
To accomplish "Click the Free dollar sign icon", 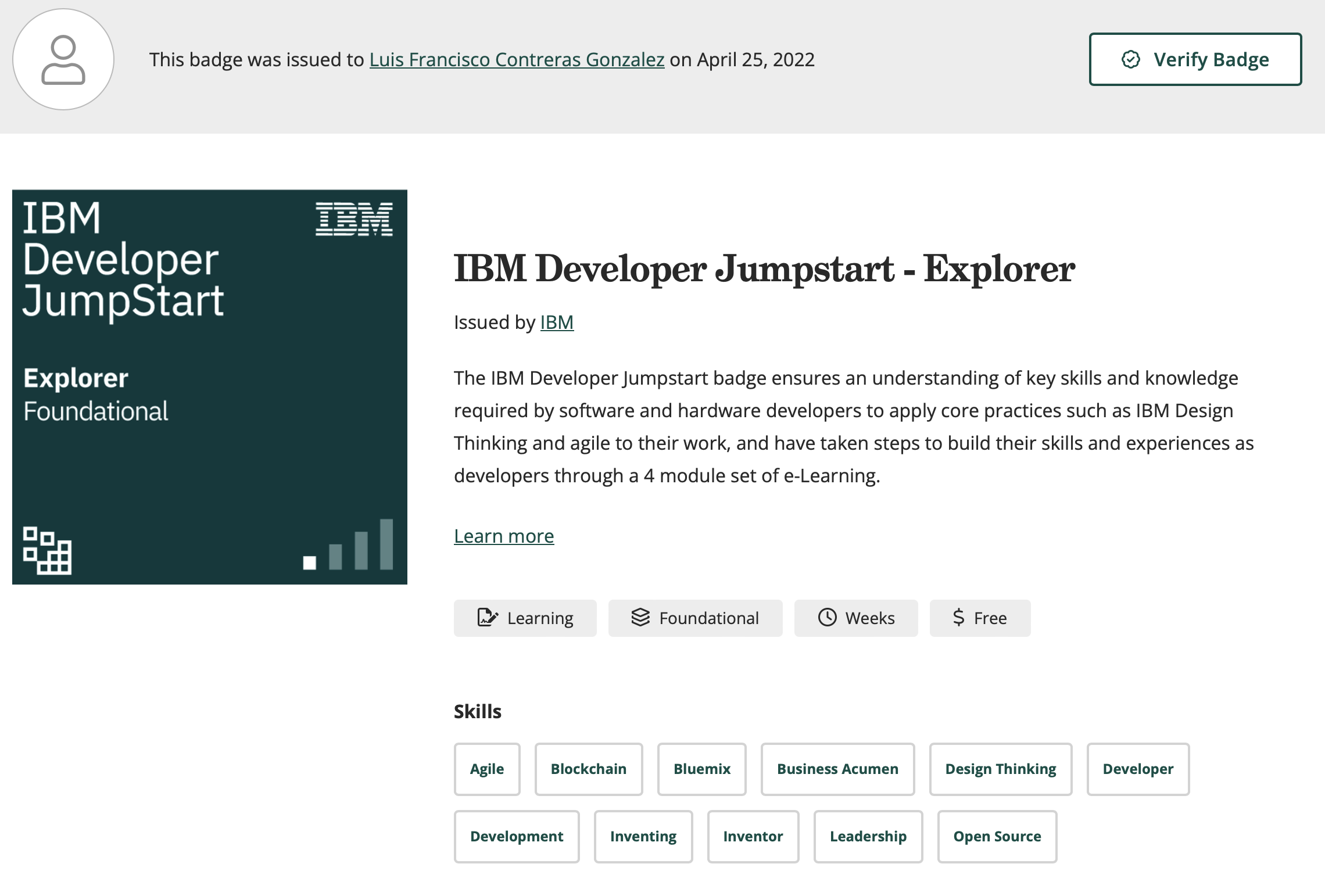I will (x=959, y=617).
